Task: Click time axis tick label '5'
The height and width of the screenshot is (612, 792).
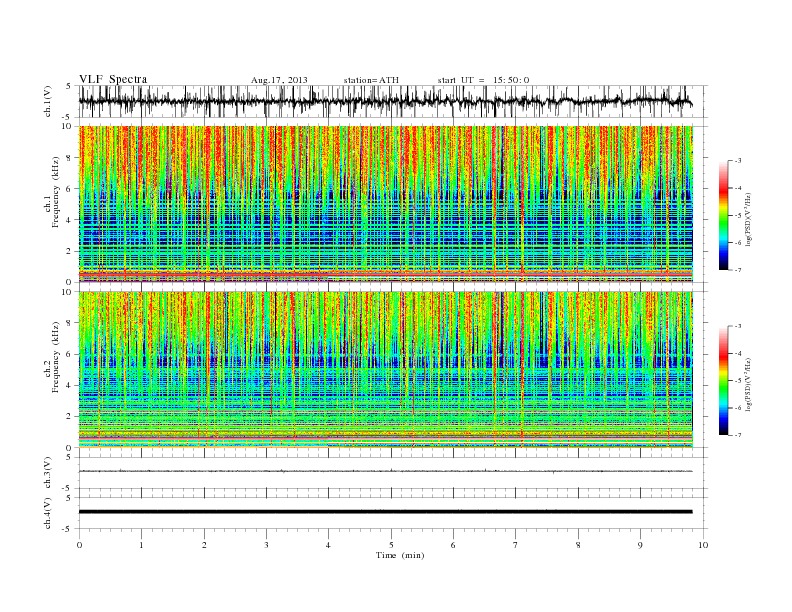Action: [x=391, y=545]
